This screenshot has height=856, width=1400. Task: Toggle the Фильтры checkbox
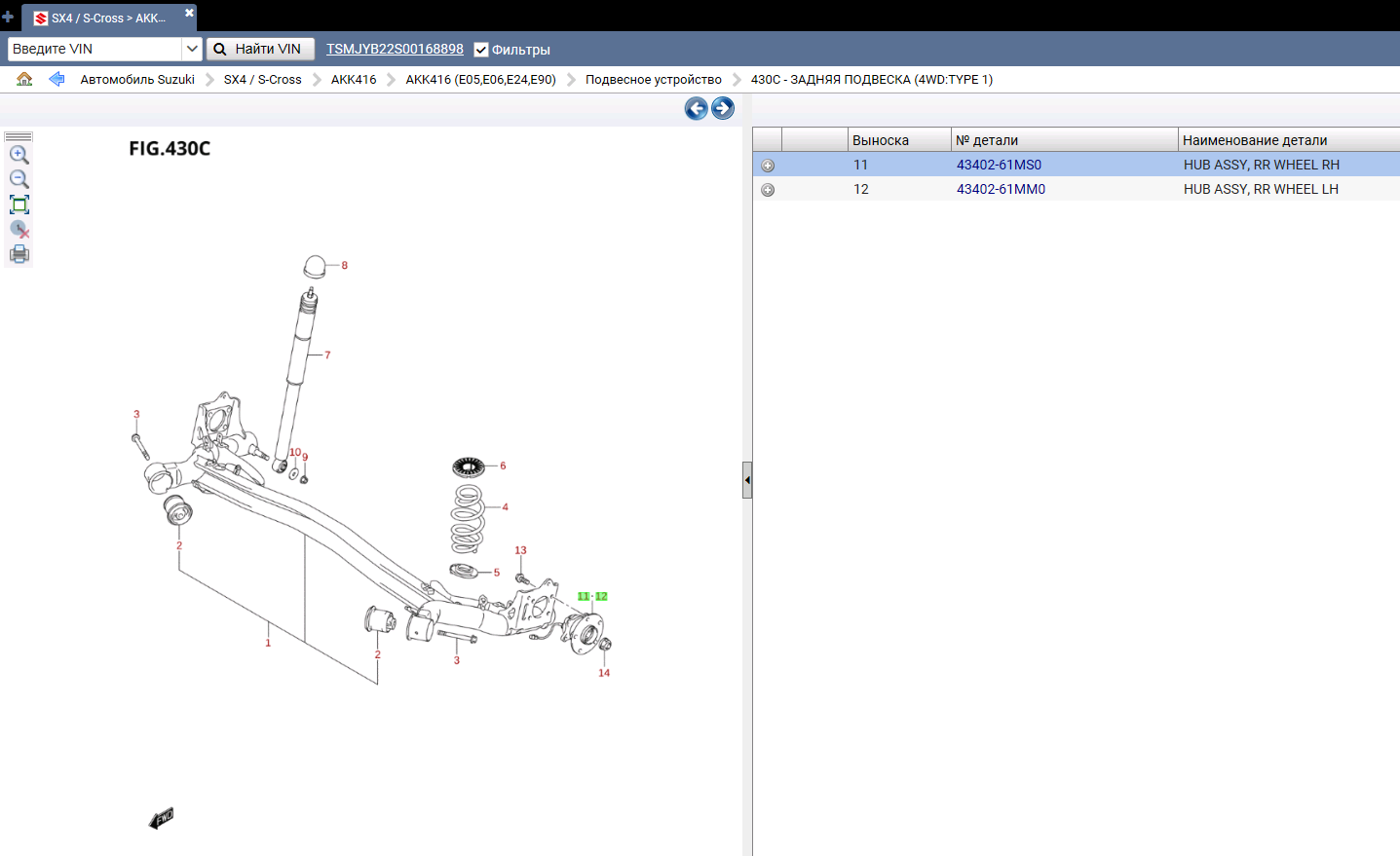(x=481, y=50)
